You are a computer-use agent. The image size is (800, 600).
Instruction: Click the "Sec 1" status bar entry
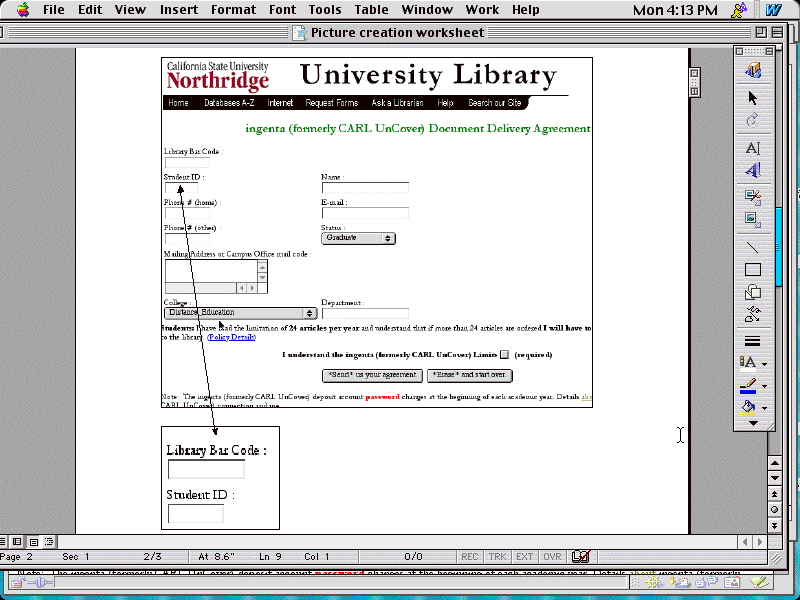[x=76, y=557]
